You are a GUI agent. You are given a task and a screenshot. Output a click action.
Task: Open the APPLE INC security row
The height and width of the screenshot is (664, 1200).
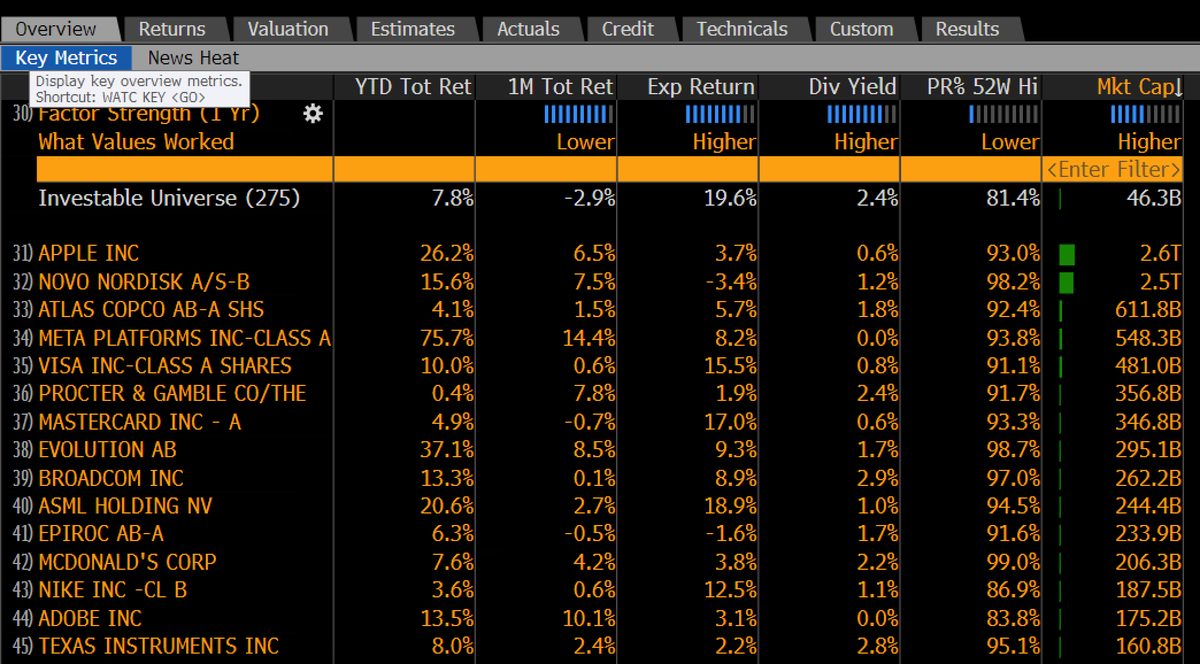pos(88,254)
